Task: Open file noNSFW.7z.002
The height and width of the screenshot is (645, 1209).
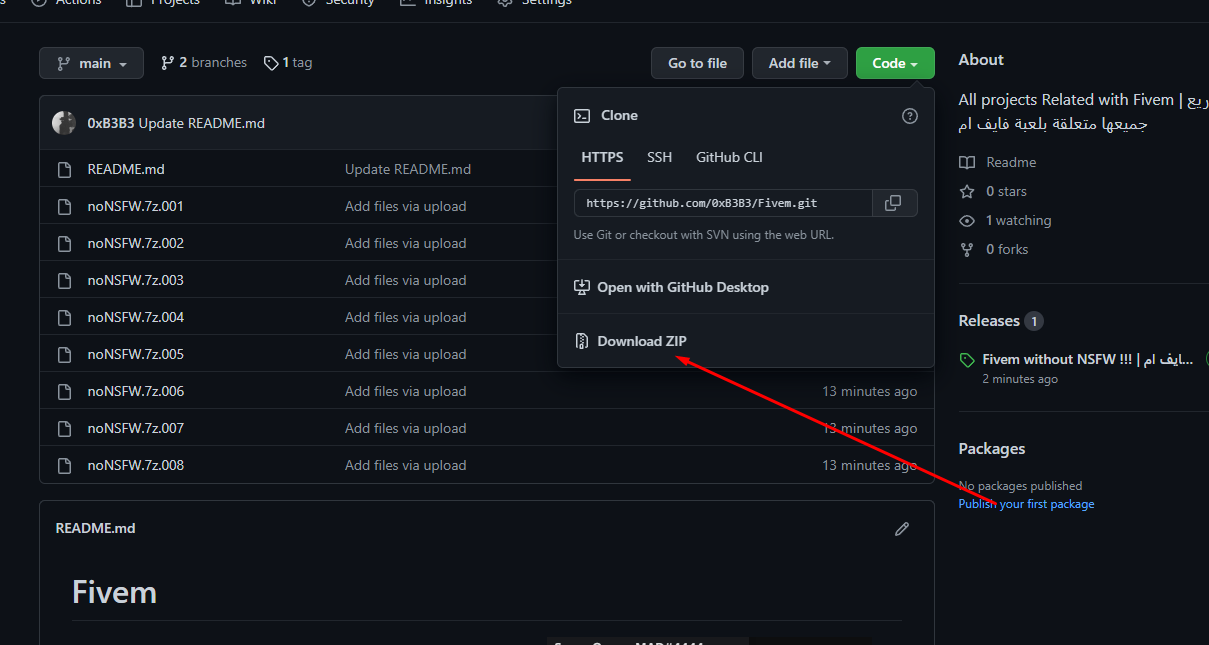Action: click(135, 243)
